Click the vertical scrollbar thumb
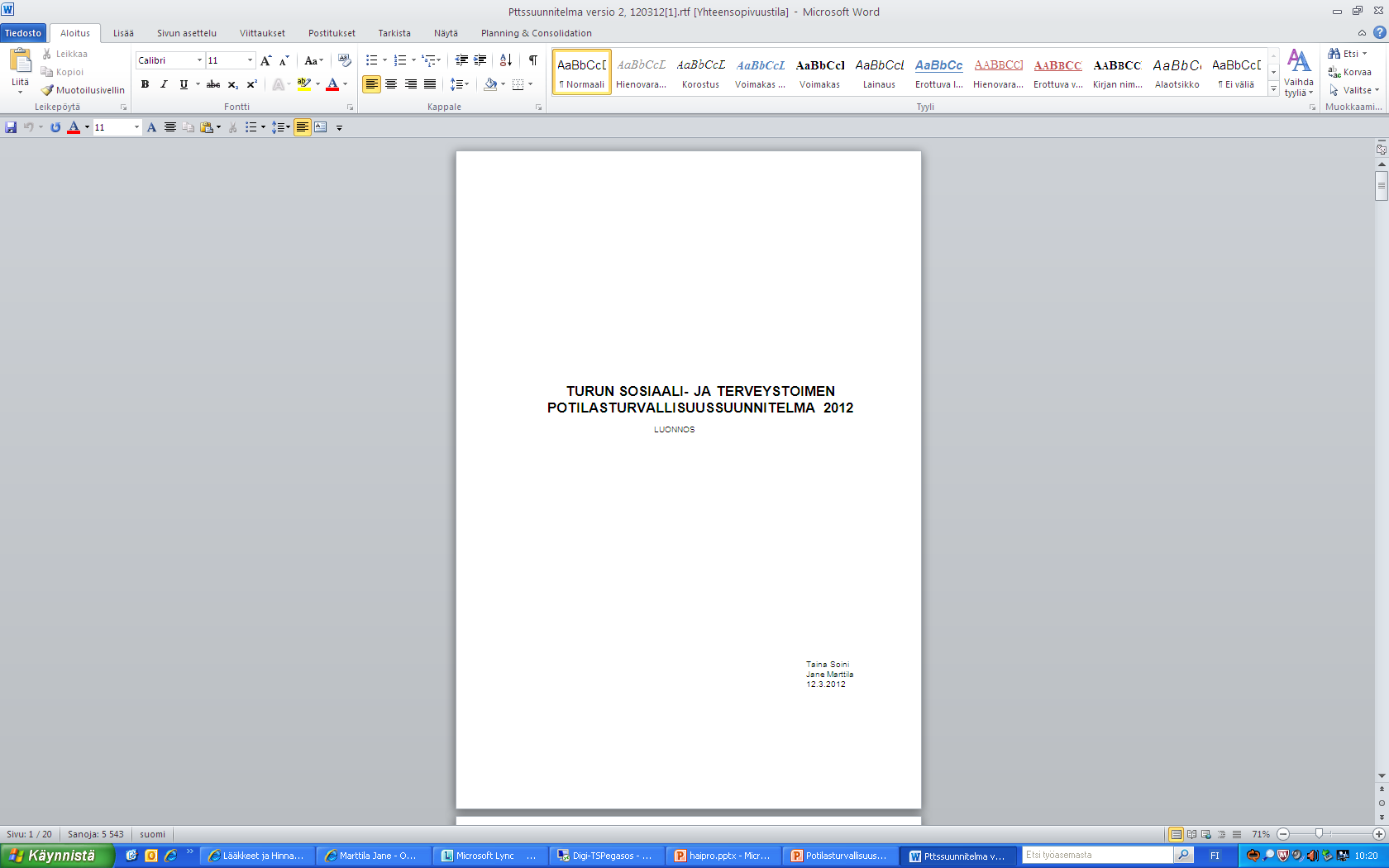The height and width of the screenshot is (868, 1389). coord(1382,186)
